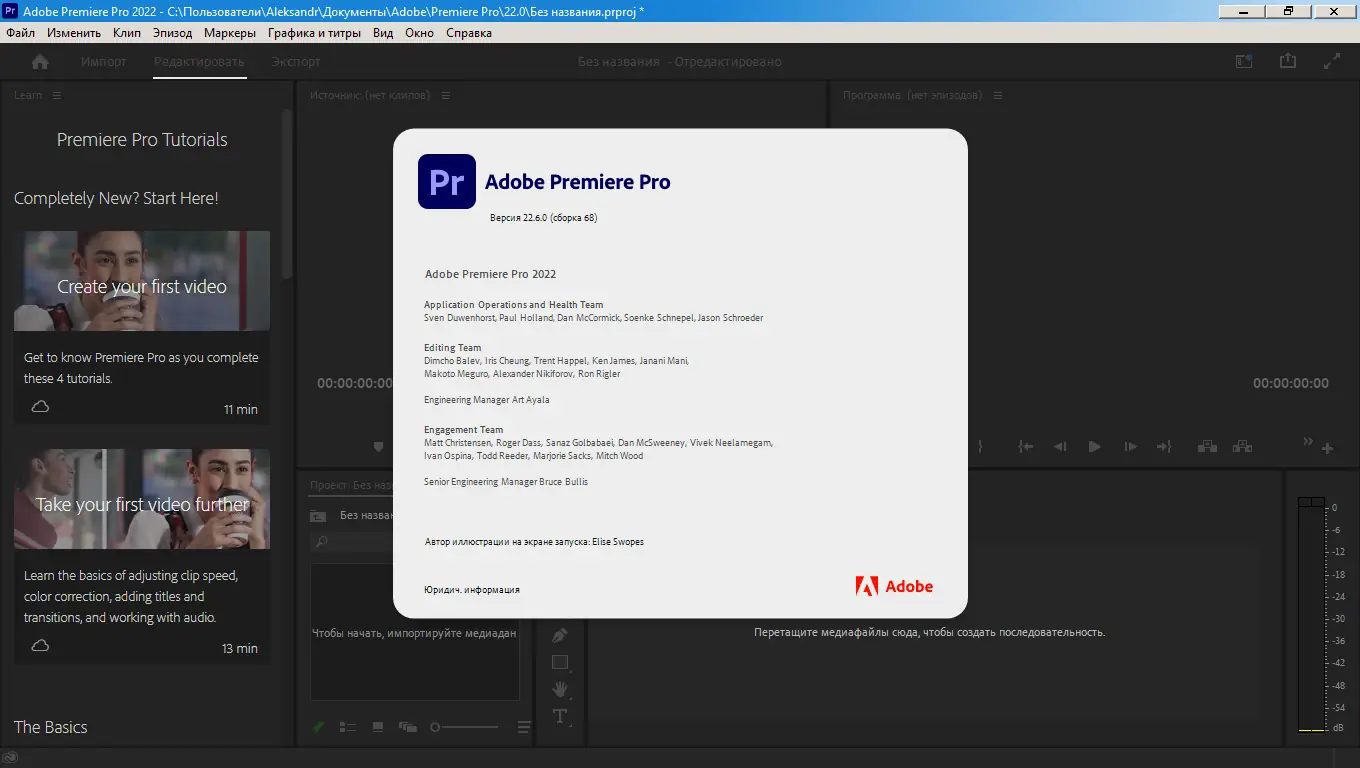
Task: Open the Окно menu
Action: 420,33
